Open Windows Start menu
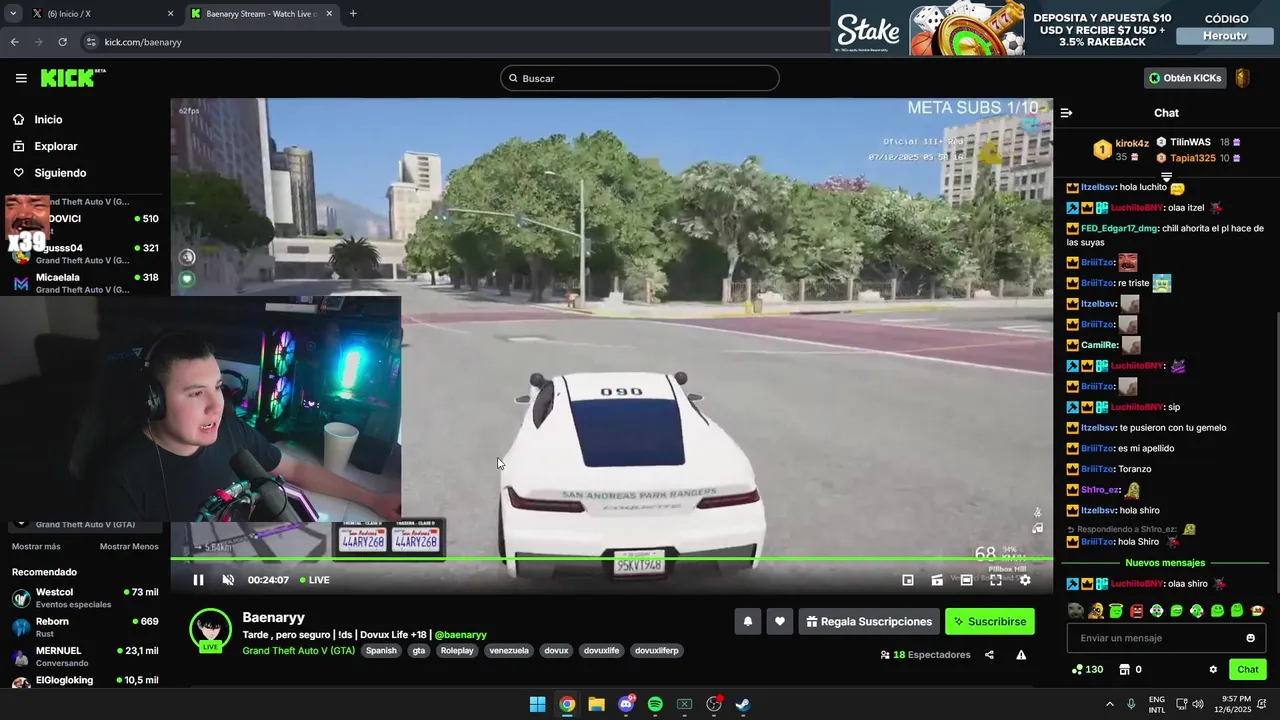 (x=537, y=704)
